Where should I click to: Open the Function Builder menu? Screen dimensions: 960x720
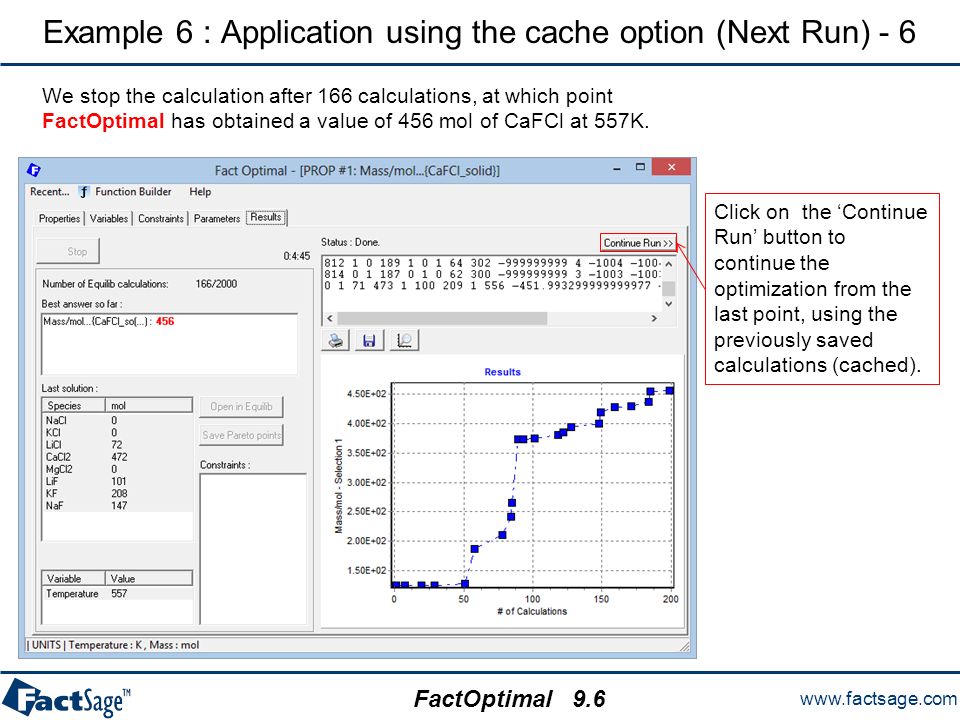tap(133, 192)
